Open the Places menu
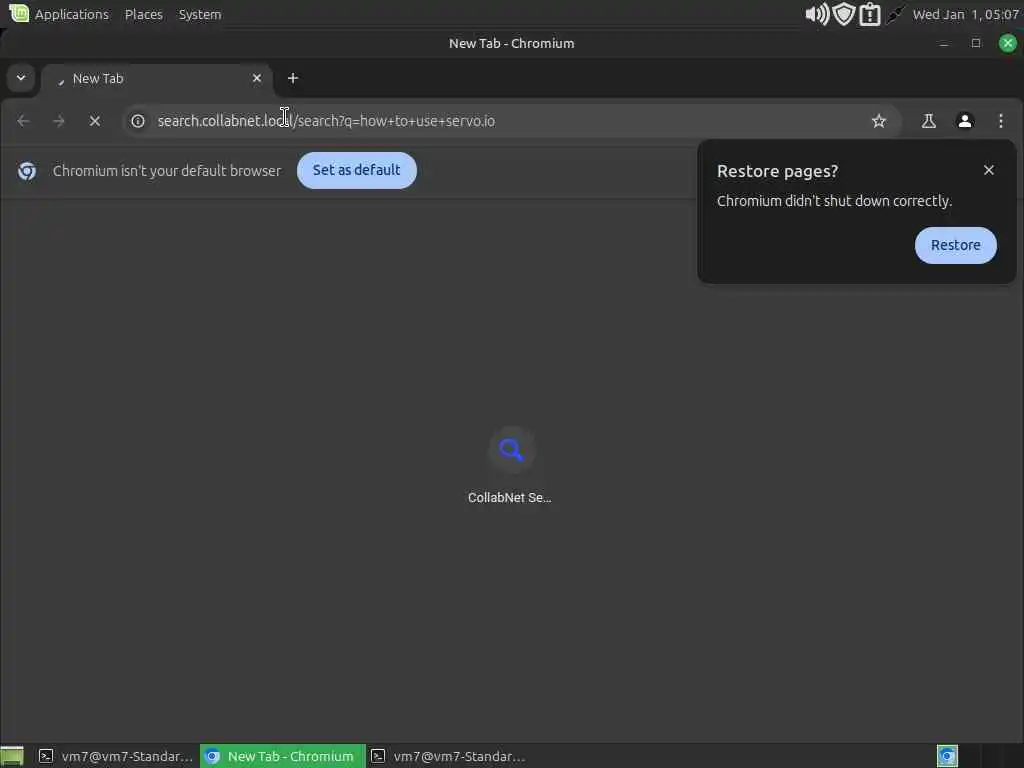This screenshot has width=1024, height=768. click(144, 14)
